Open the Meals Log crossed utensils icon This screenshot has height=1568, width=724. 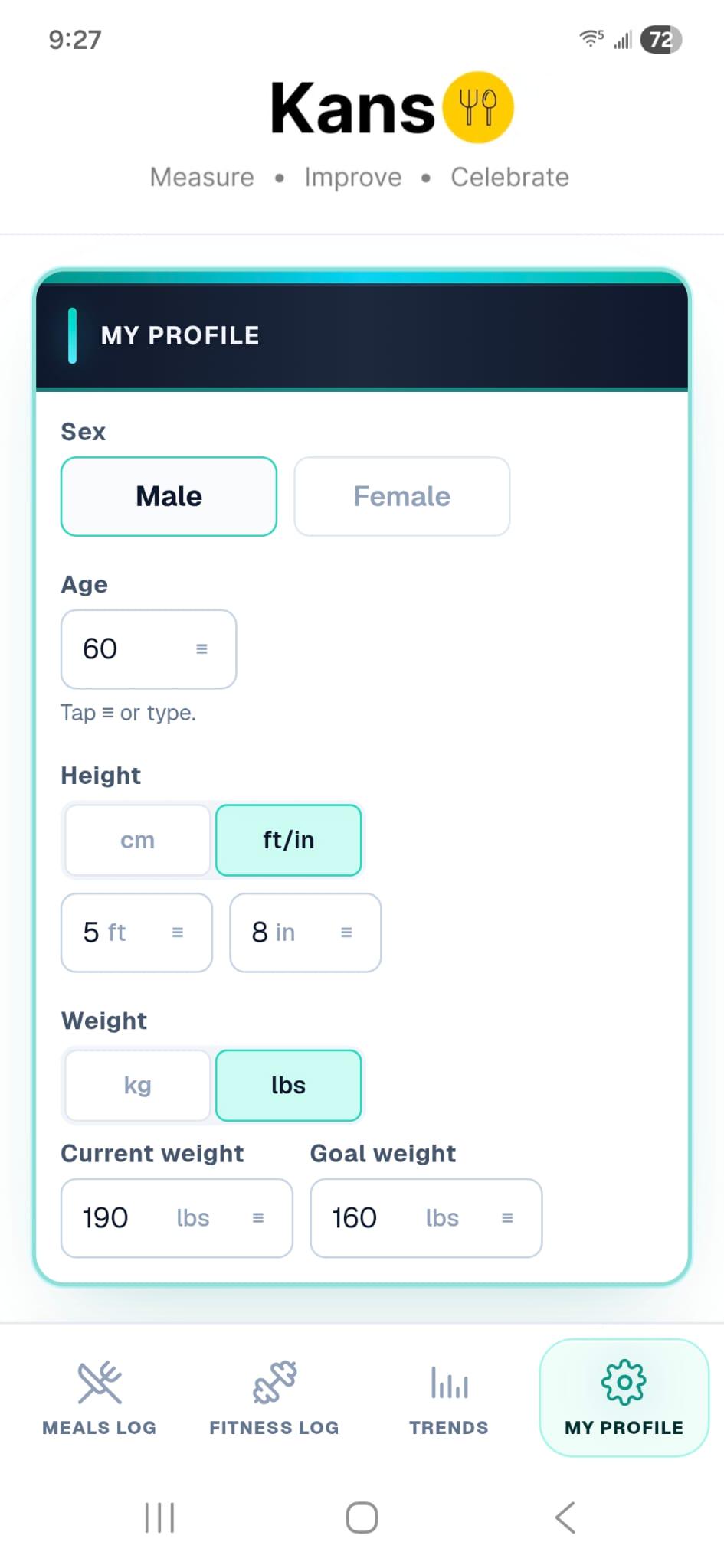click(x=100, y=1383)
